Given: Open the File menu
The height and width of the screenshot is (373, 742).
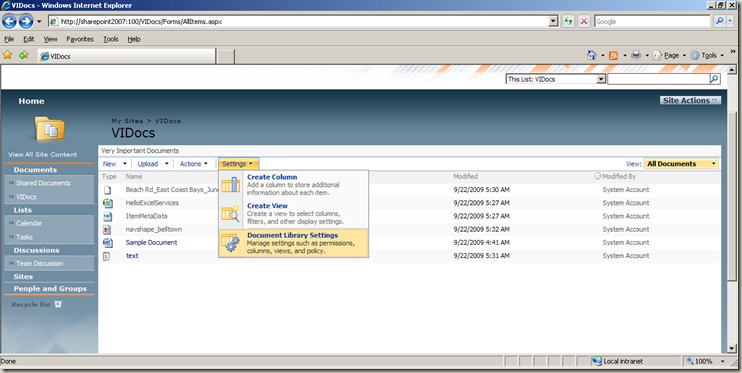Looking at the screenshot, I should pyautogui.click(x=9, y=39).
